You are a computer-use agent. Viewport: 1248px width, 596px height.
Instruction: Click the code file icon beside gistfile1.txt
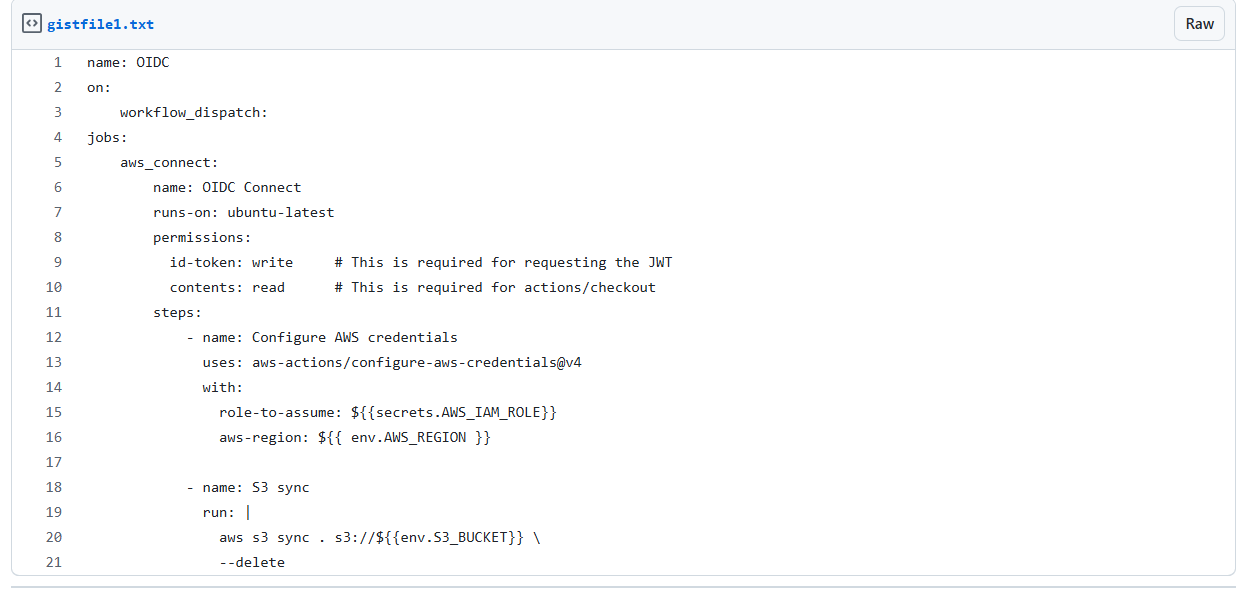click(31, 23)
